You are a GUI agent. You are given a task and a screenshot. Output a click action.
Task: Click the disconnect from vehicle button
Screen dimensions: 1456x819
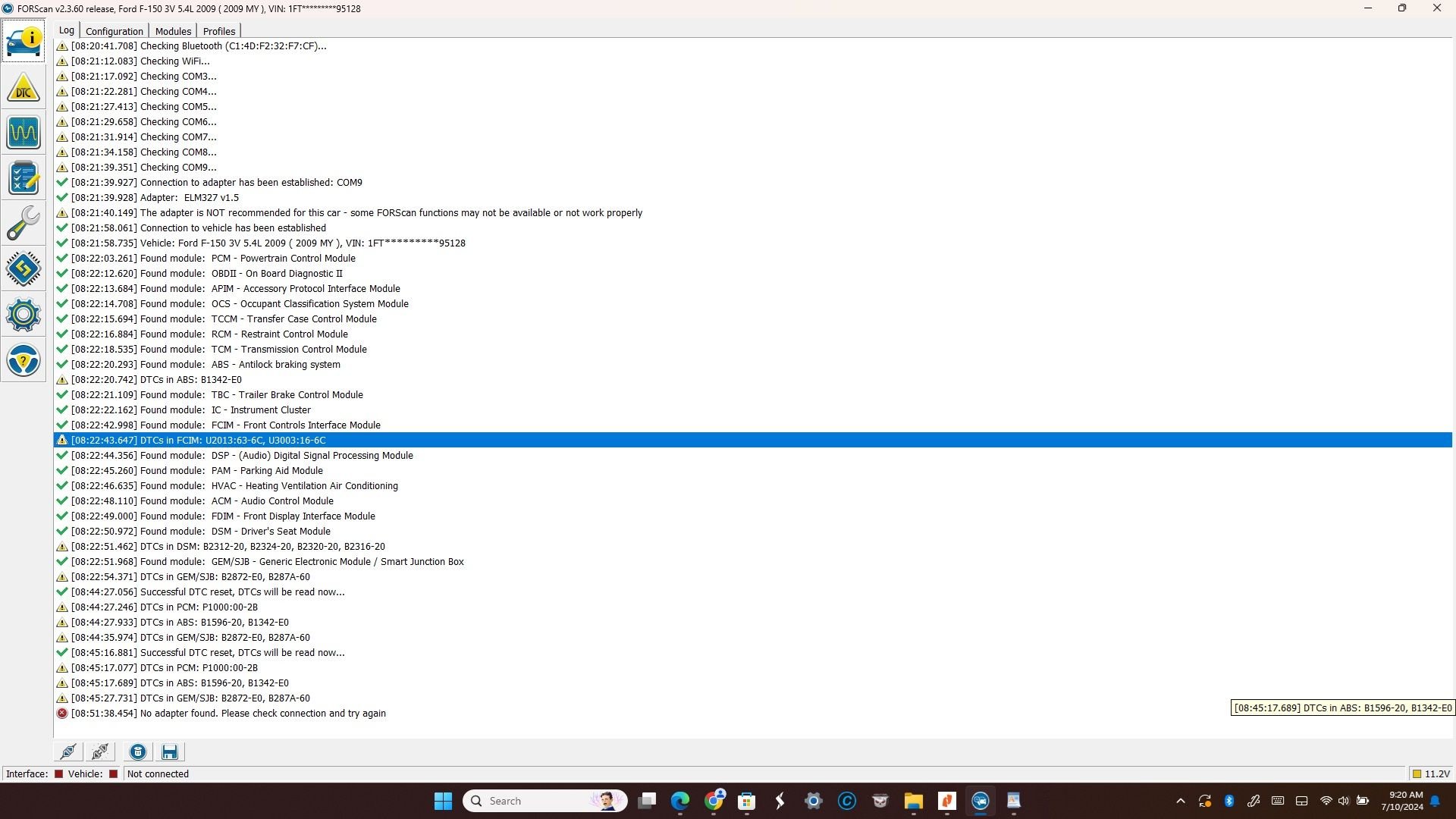pyautogui.click(x=100, y=752)
